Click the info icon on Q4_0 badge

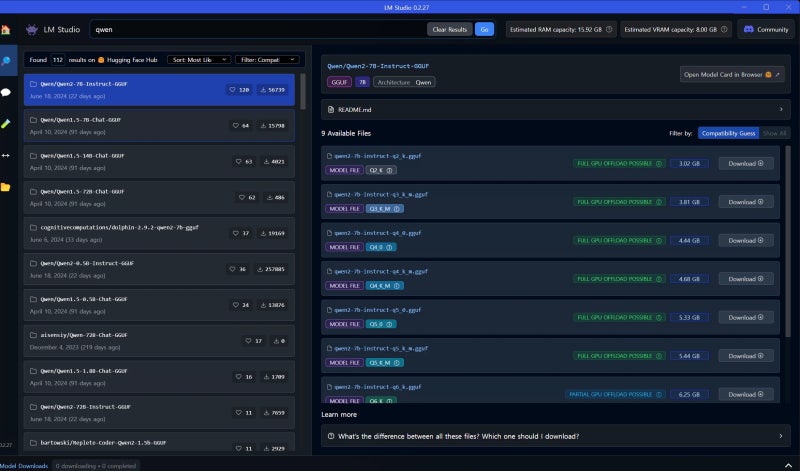coord(389,247)
